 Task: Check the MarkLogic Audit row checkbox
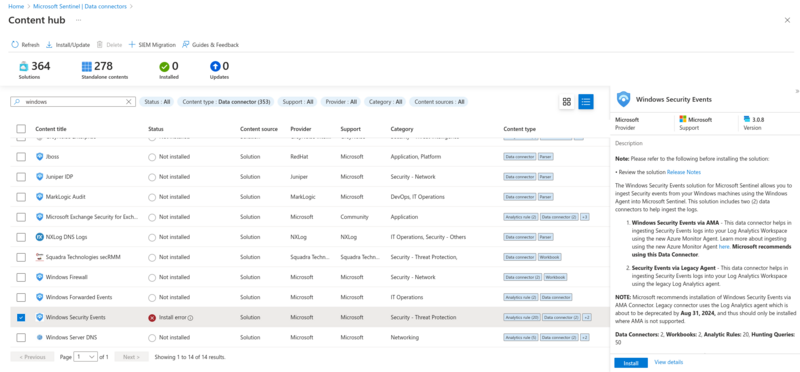point(21,196)
